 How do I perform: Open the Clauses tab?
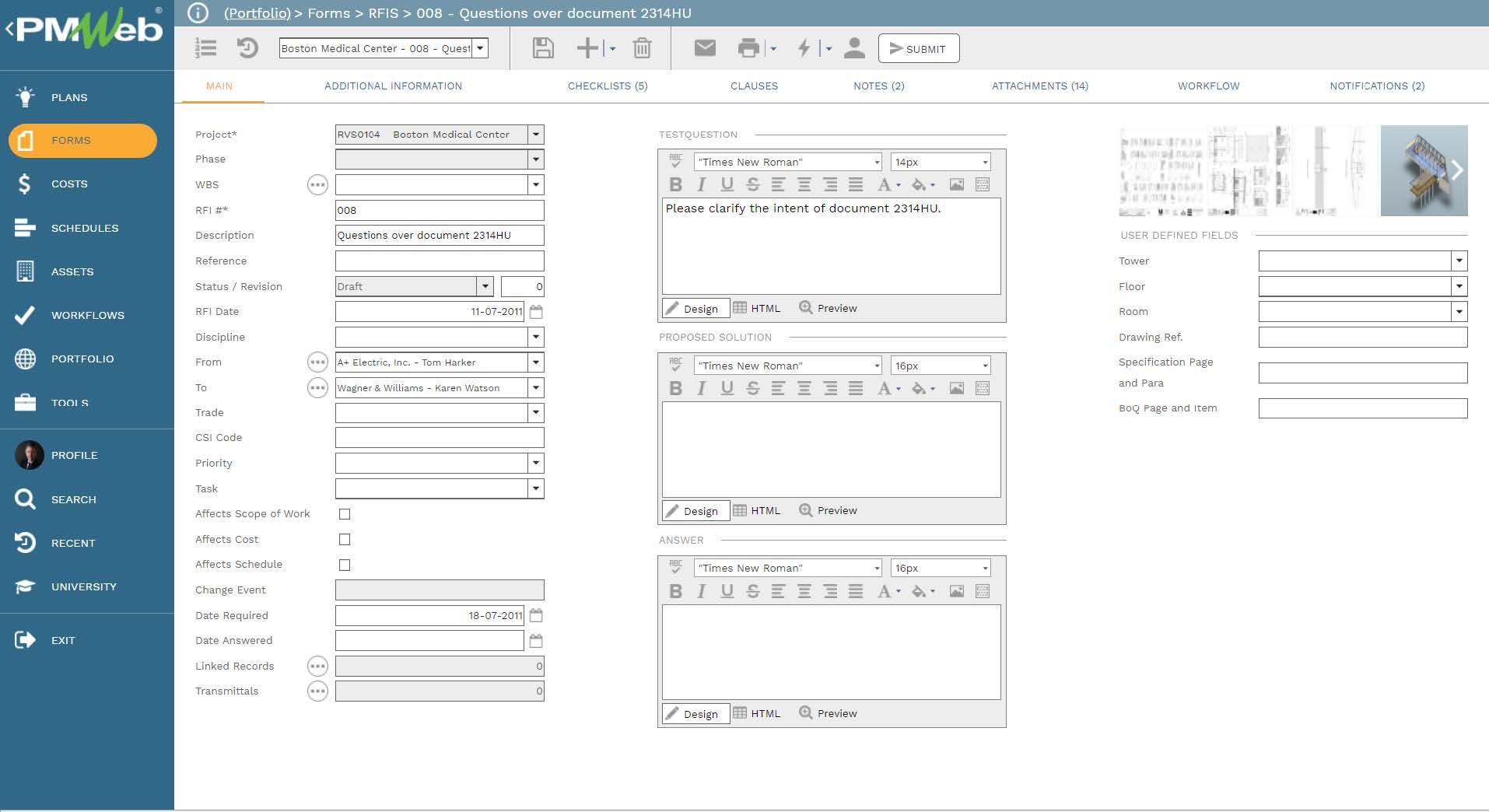754,86
